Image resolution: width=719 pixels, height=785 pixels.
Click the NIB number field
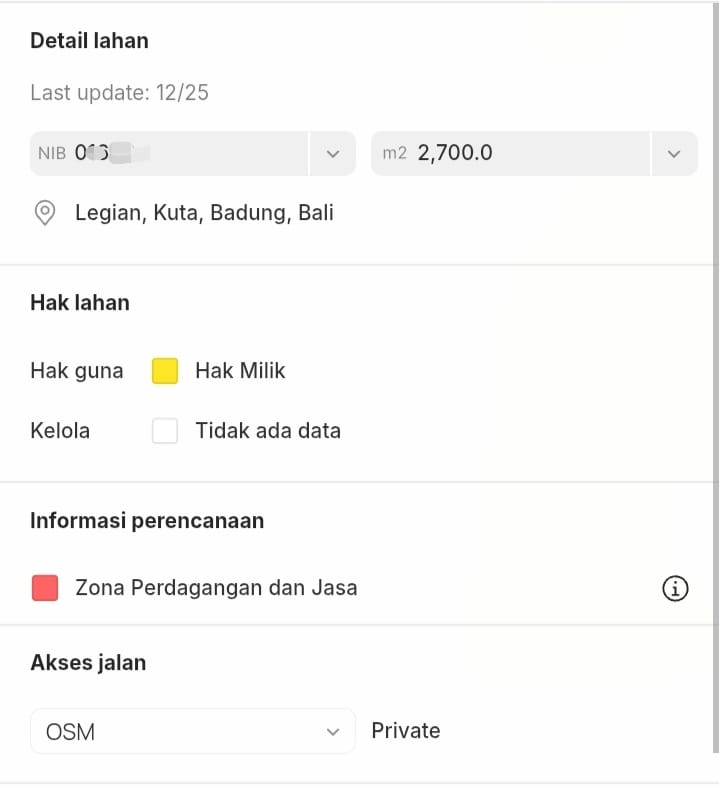pyautogui.click(x=170, y=154)
